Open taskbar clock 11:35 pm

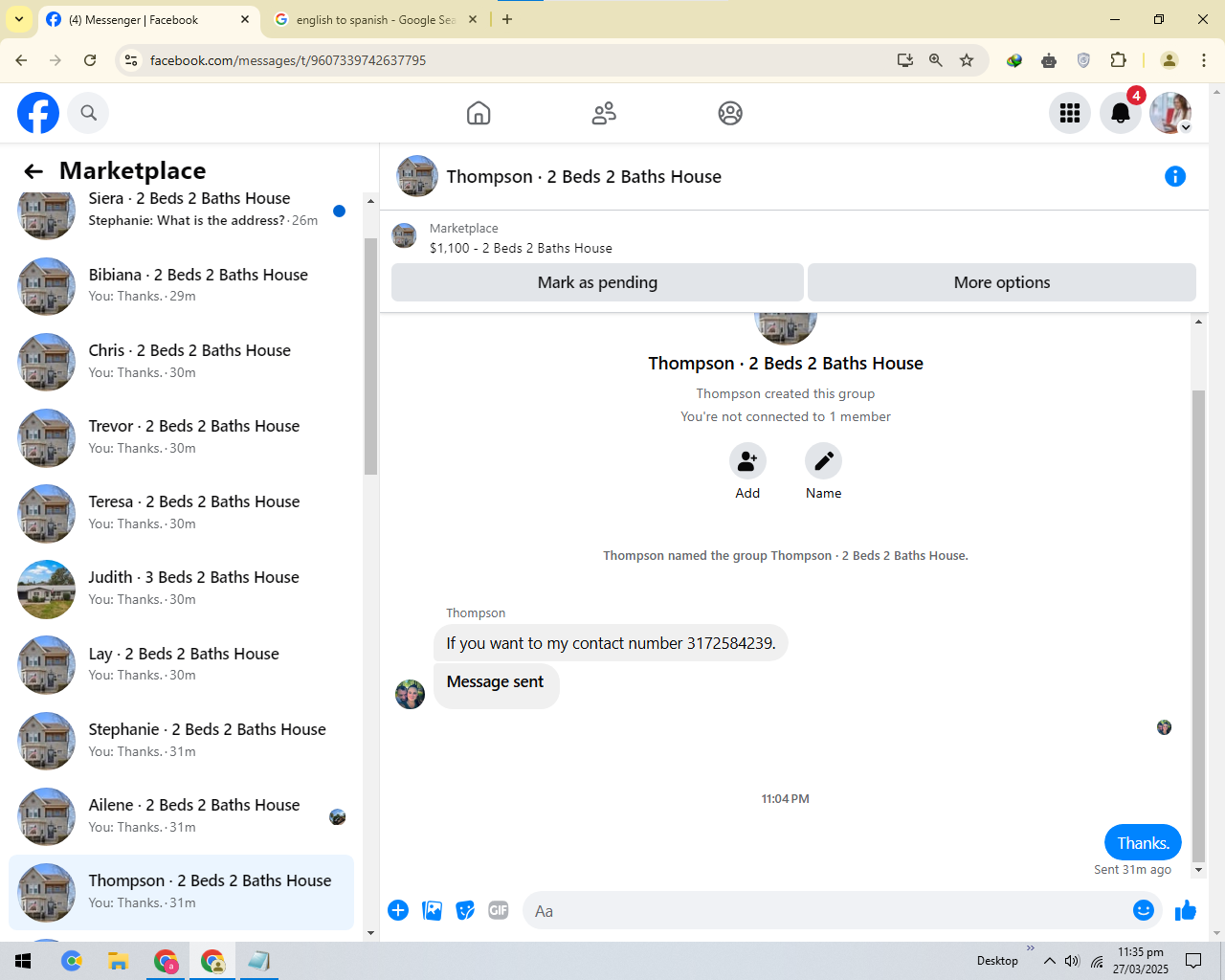tap(1141, 961)
